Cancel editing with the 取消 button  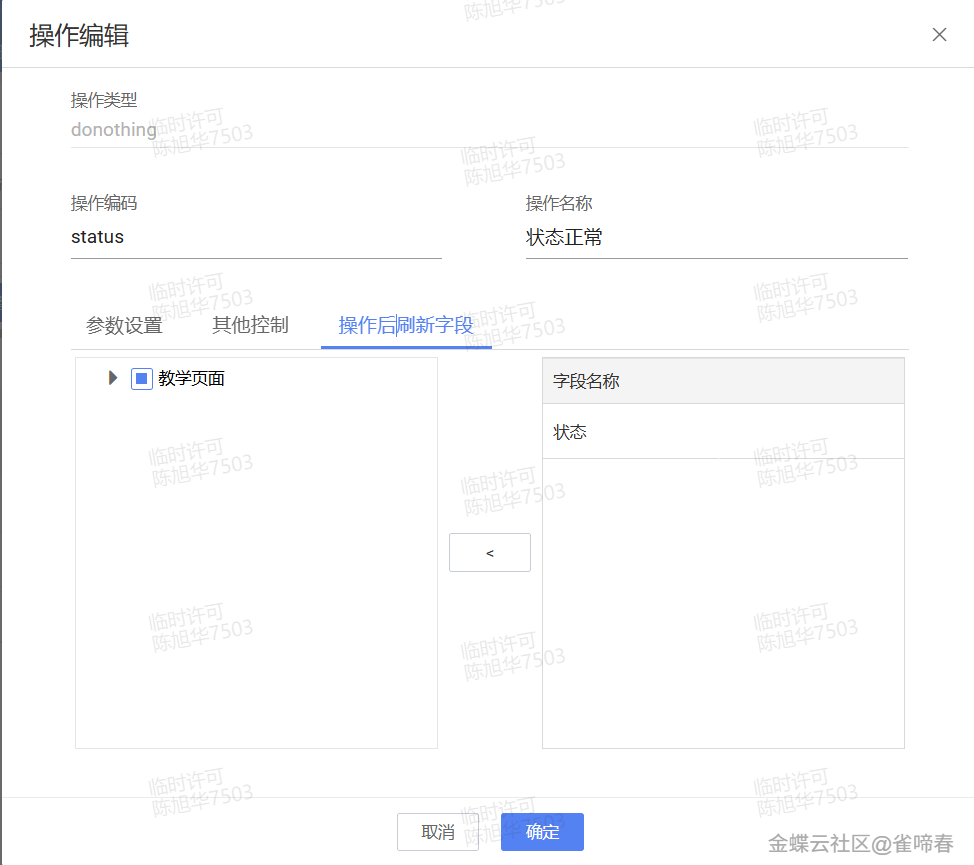pyautogui.click(x=438, y=831)
